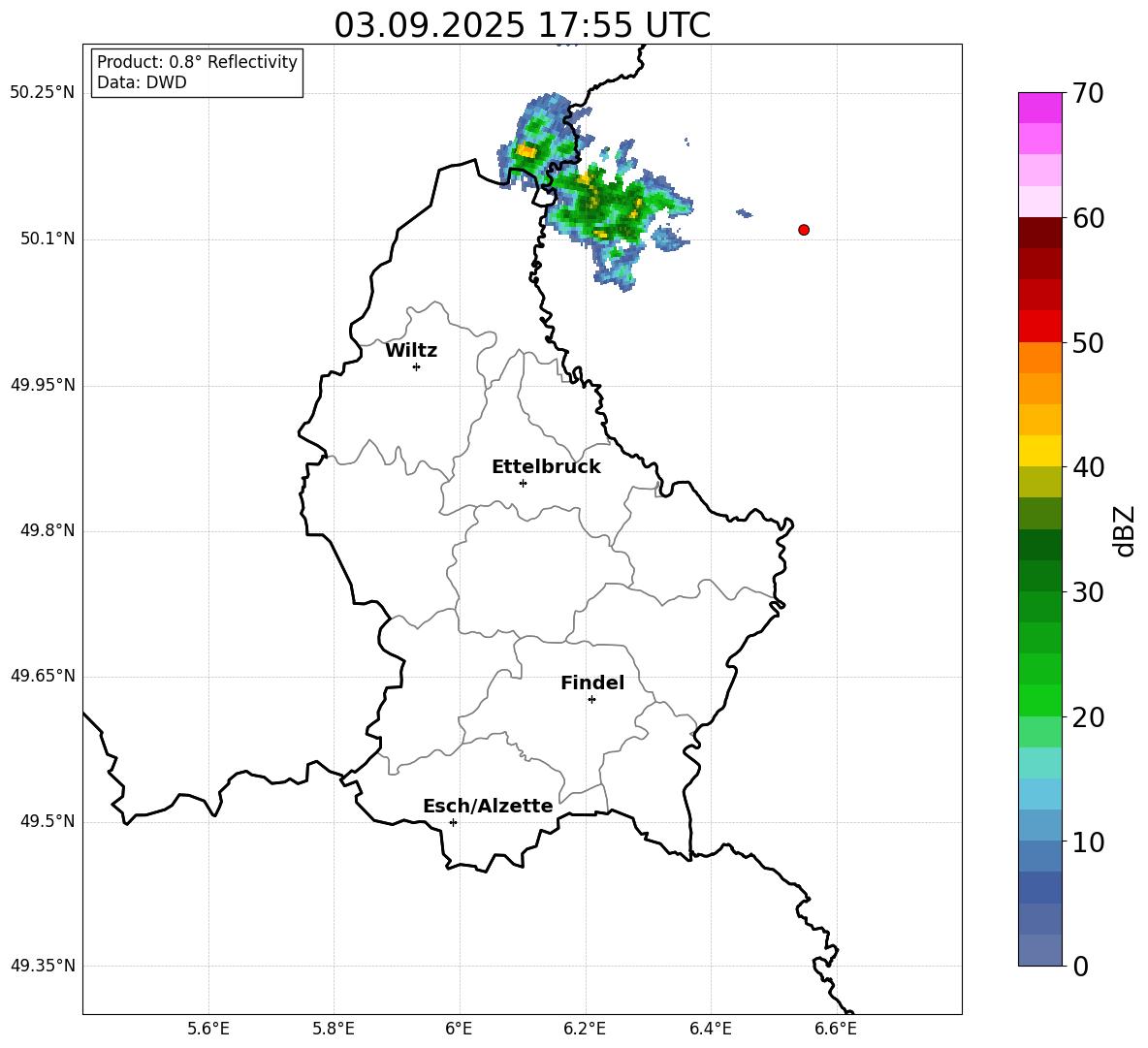Screen dimensions: 1148x1048
Task: Click the Findel station label
Action: click(x=592, y=683)
